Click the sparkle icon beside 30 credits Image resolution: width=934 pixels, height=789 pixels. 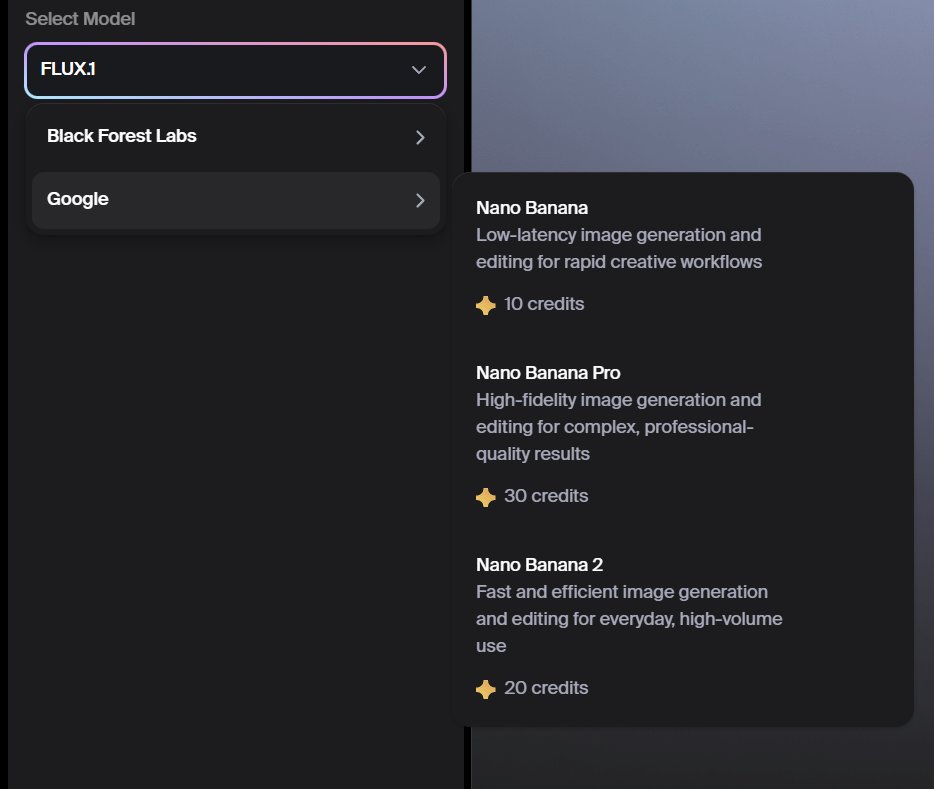pos(486,497)
